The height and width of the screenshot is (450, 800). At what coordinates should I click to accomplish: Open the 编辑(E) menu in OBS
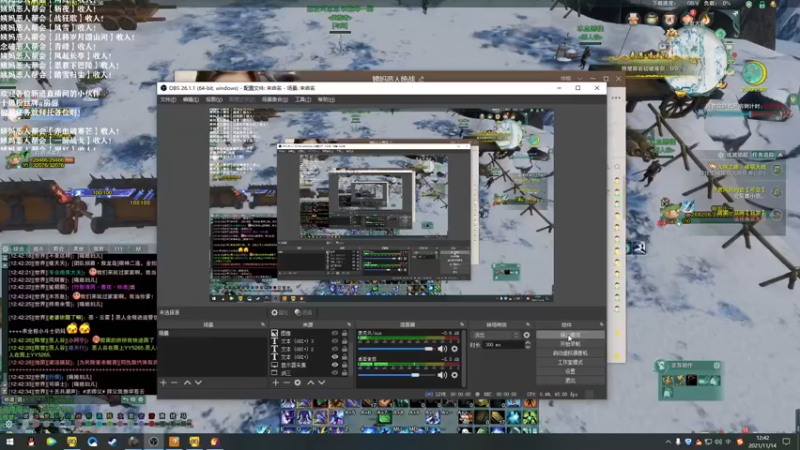tap(191, 99)
